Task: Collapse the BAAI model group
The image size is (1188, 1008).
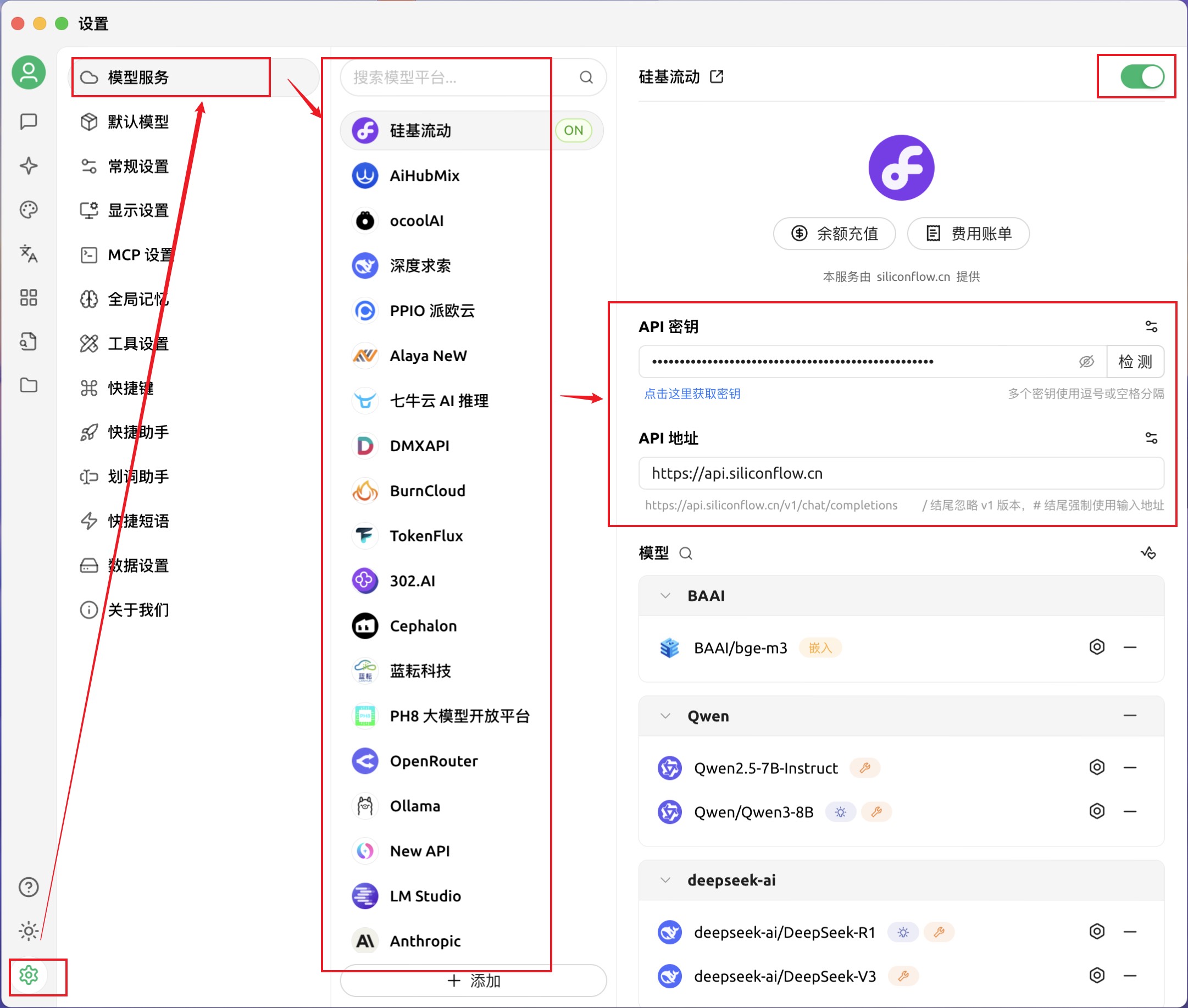Action: (665, 596)
